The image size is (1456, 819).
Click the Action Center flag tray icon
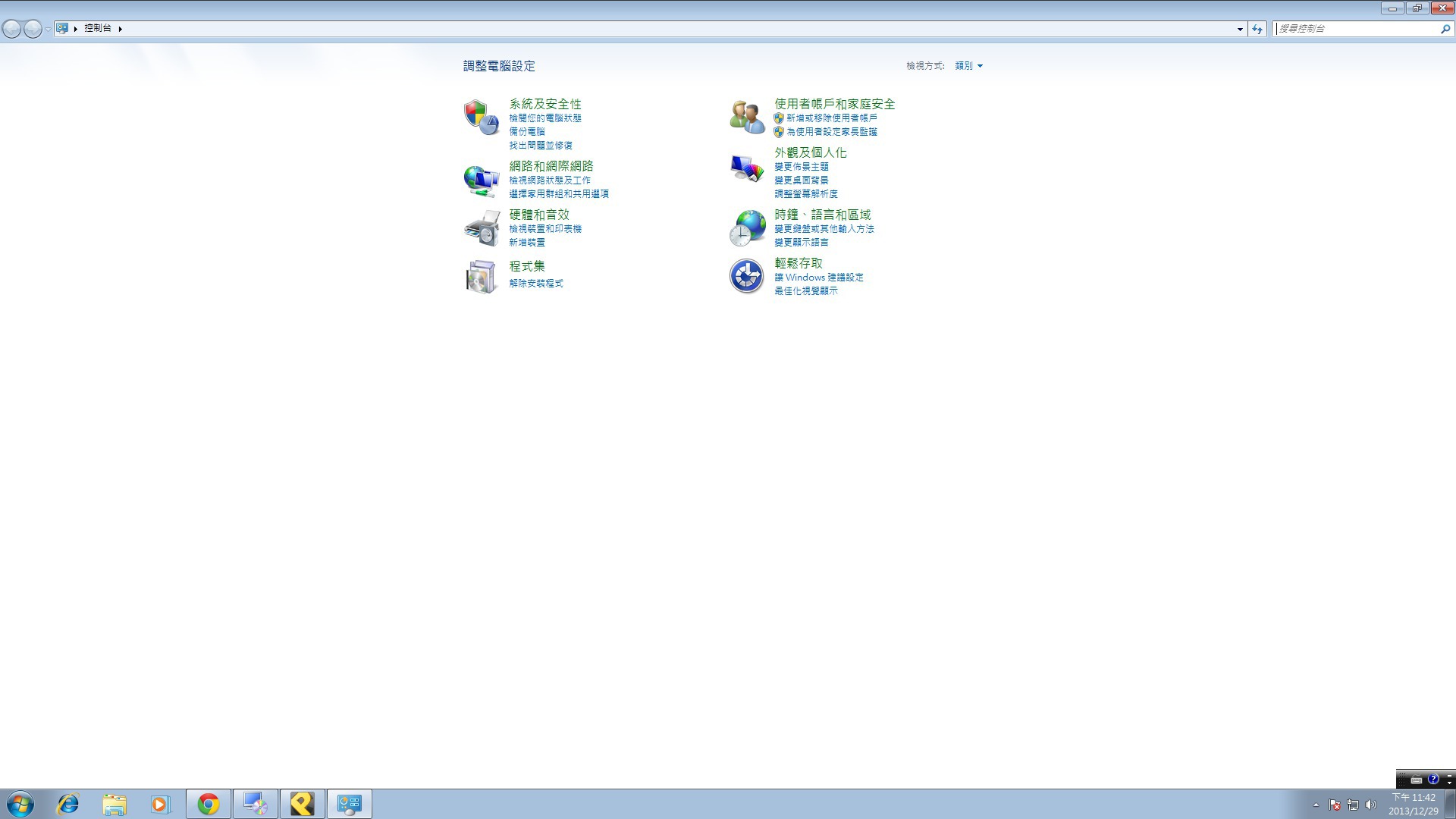click(1334, 805)
